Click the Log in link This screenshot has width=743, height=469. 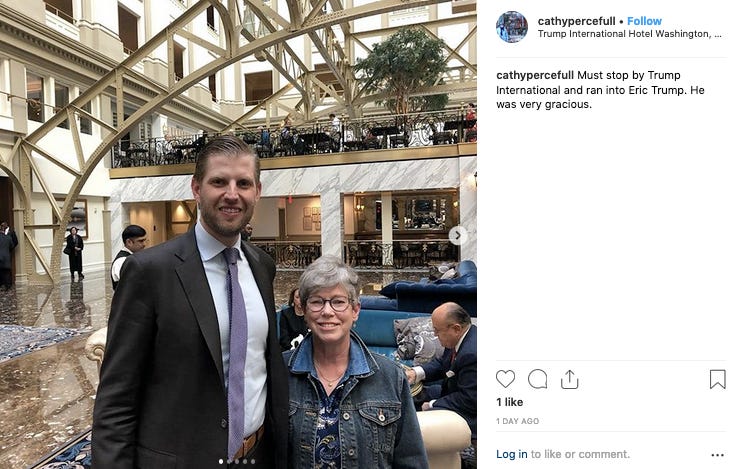pyautogui.click(x=511, y=454)
